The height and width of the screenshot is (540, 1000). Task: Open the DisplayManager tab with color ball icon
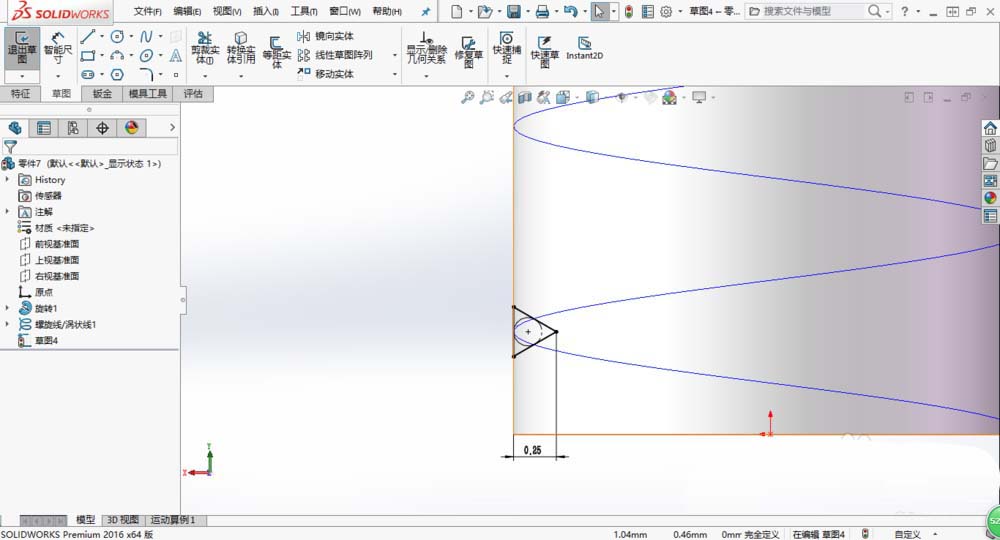click(130, 128)
